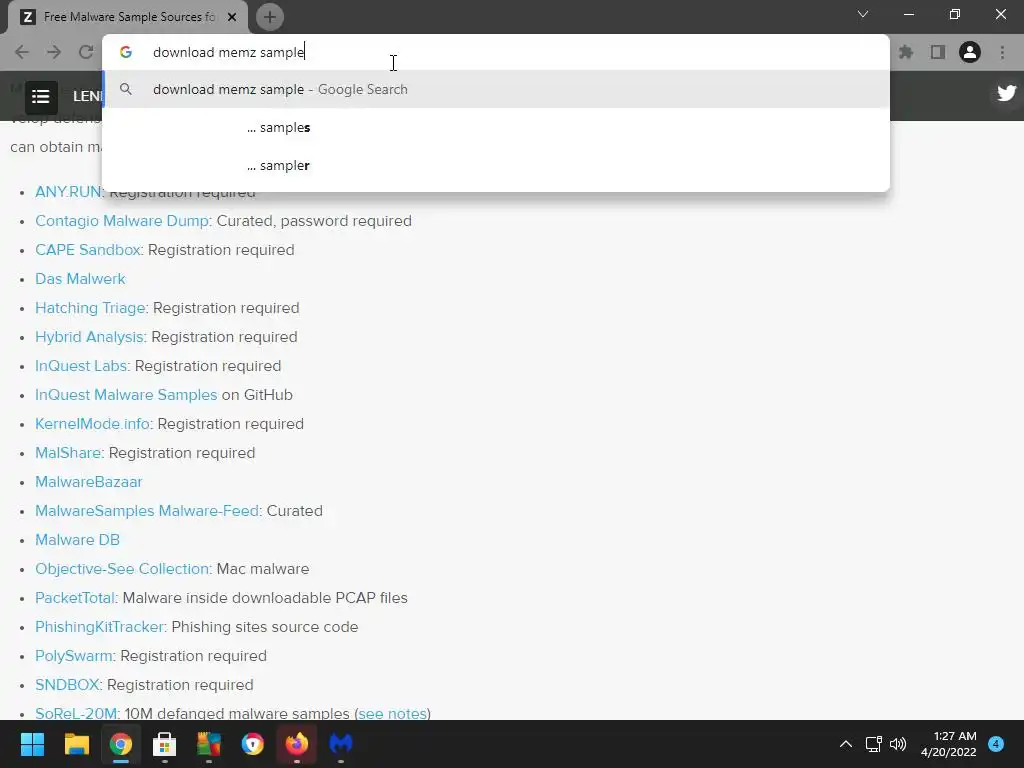
Task: Open the MalShare link
Action: click(x=68, y=453)
